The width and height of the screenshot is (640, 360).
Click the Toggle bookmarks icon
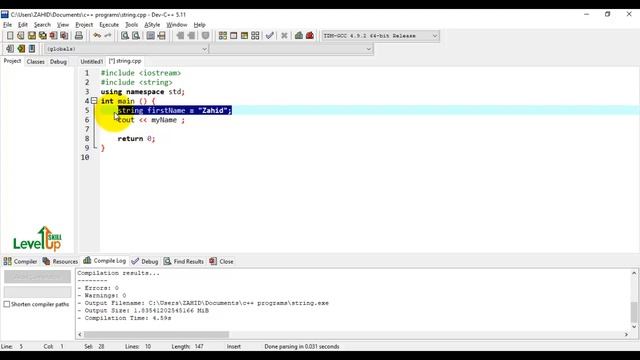coord(21,49)
